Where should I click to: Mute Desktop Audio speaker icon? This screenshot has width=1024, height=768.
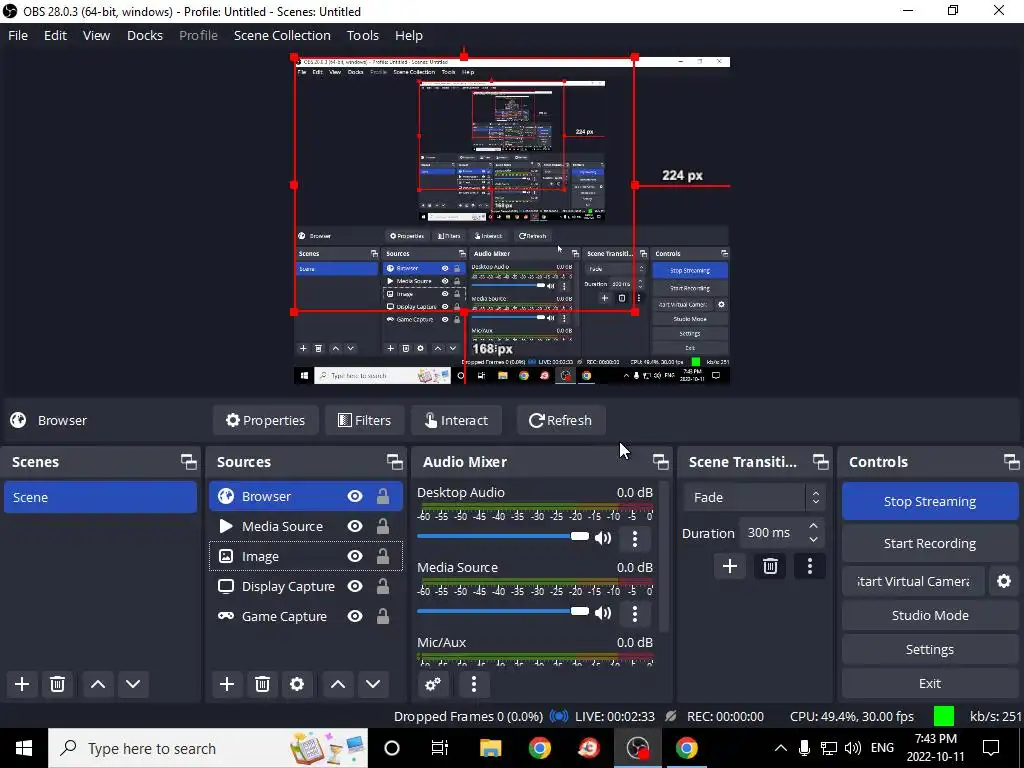coord(603,538)
